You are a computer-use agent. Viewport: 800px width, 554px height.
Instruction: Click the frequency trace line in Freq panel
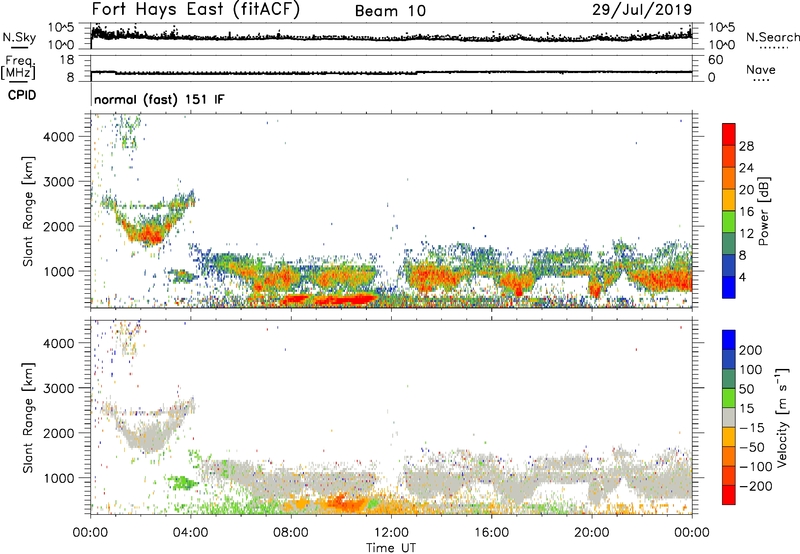pos(391,73)
